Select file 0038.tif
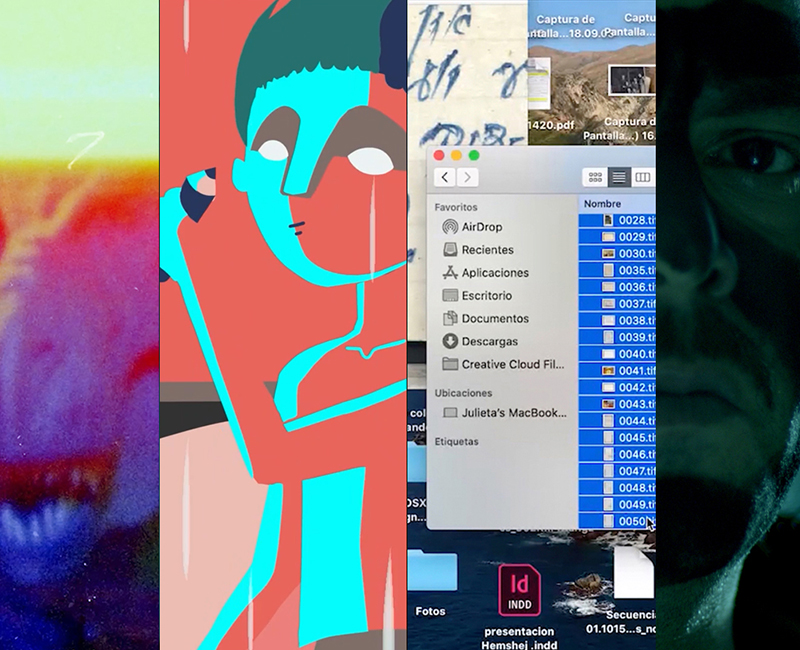 (617, 320)
